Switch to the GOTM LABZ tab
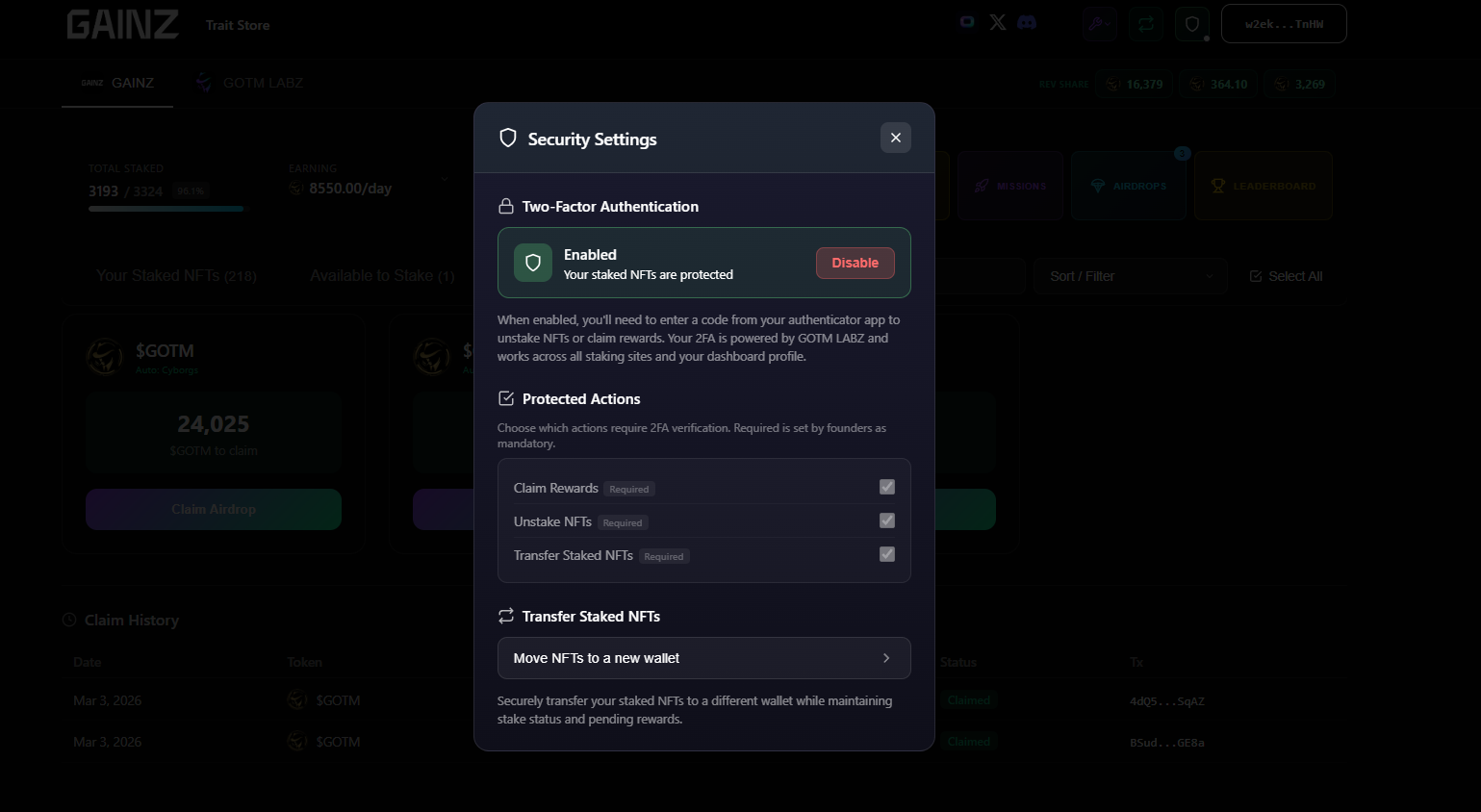The image size is (1481, 812). (250, 83)
